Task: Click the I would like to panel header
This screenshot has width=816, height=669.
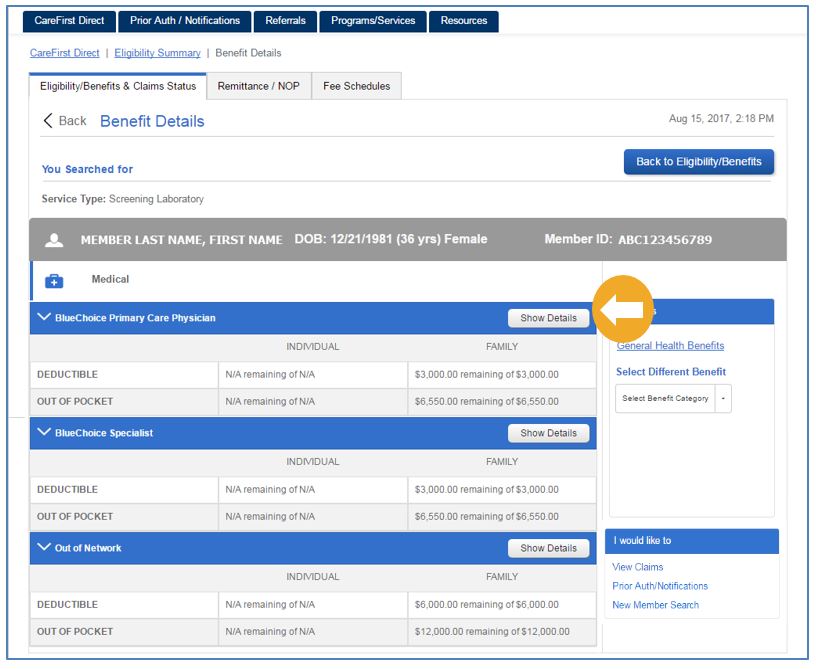Action: click(692, 541)
